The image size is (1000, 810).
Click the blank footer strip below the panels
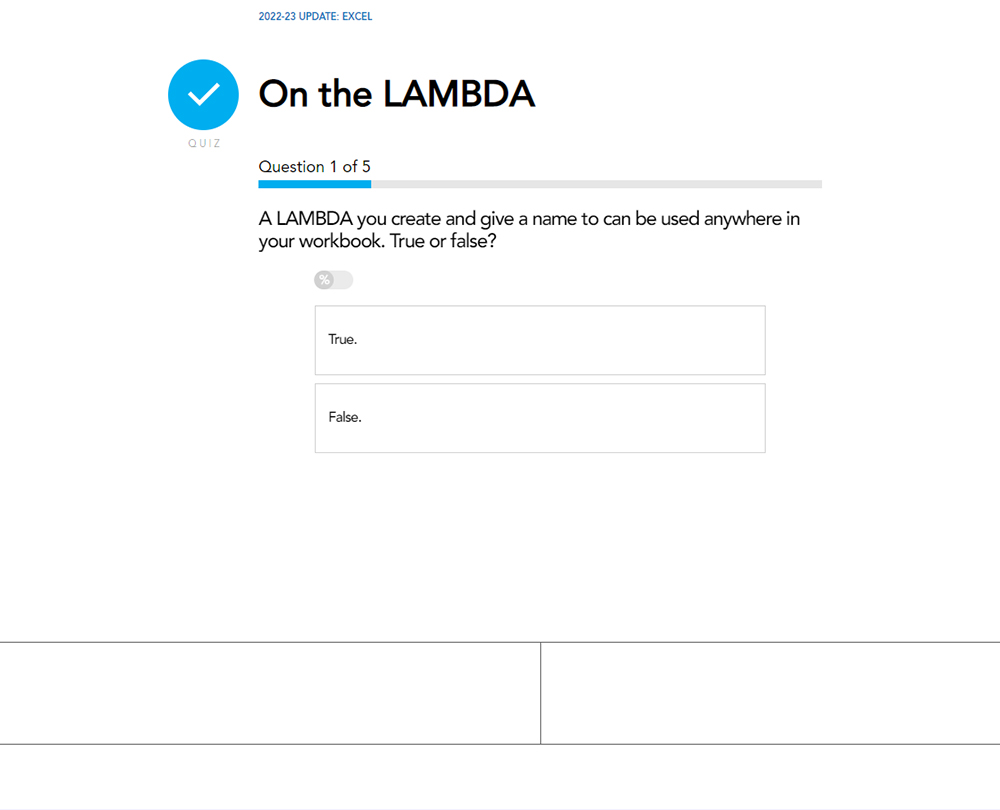tap(500, 777)
